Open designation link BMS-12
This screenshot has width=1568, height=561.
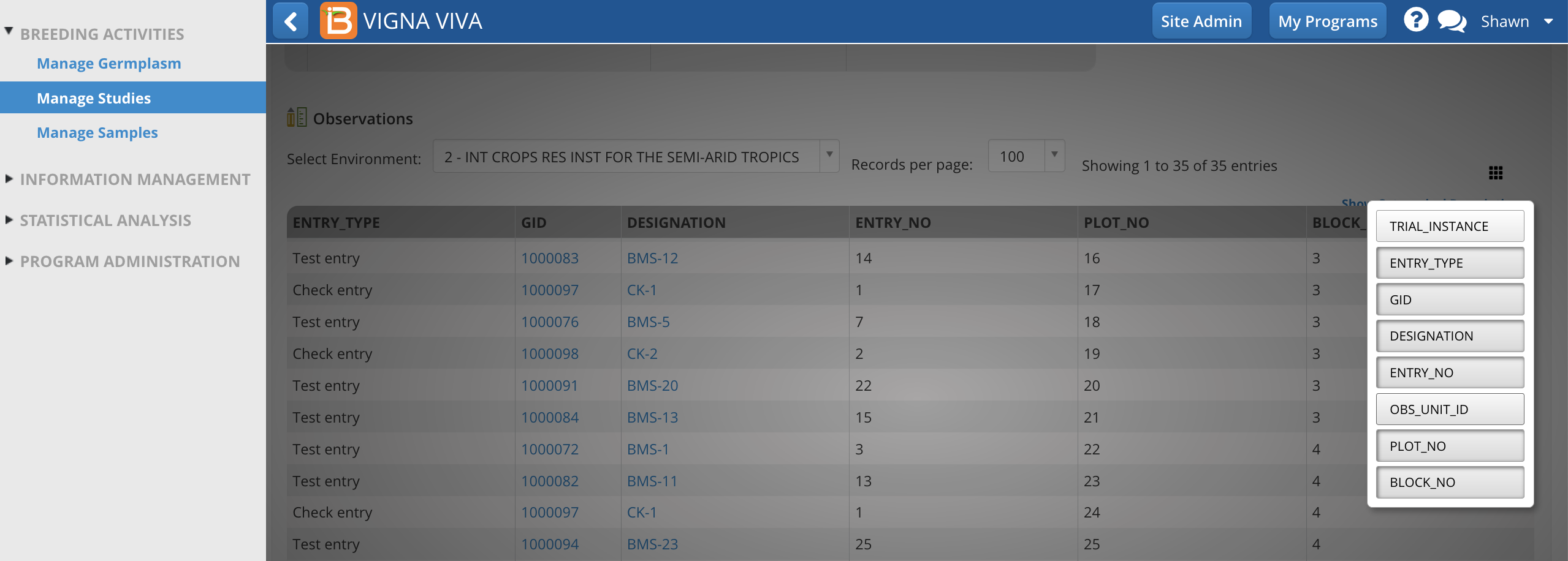(x=652, y=258)
